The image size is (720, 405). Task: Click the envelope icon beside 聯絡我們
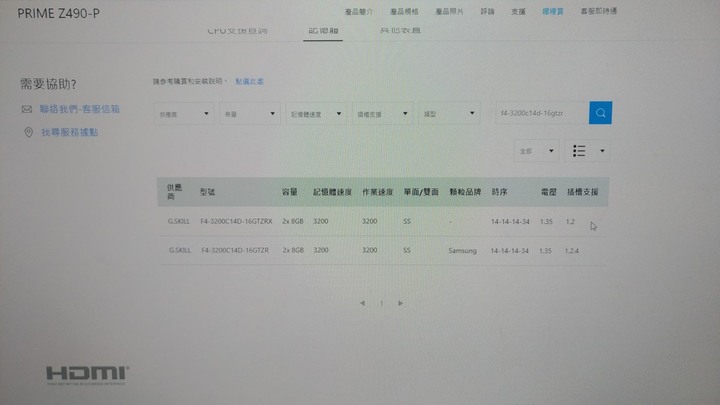(27, 109)
